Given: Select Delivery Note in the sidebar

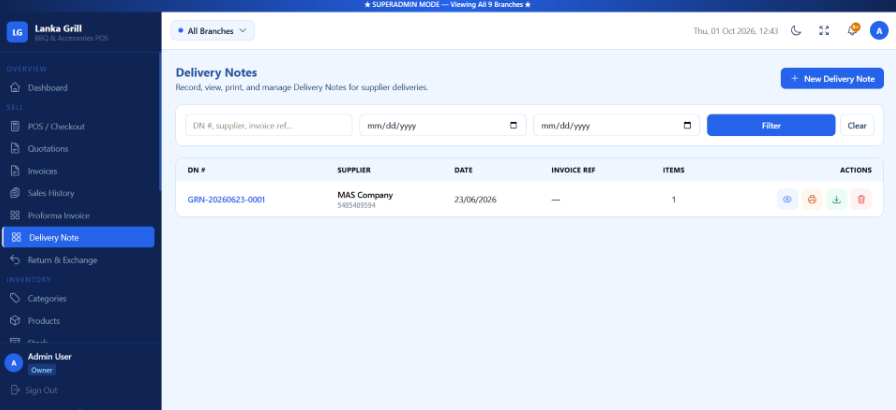Looking at the screenshot, I should point(78,237).
